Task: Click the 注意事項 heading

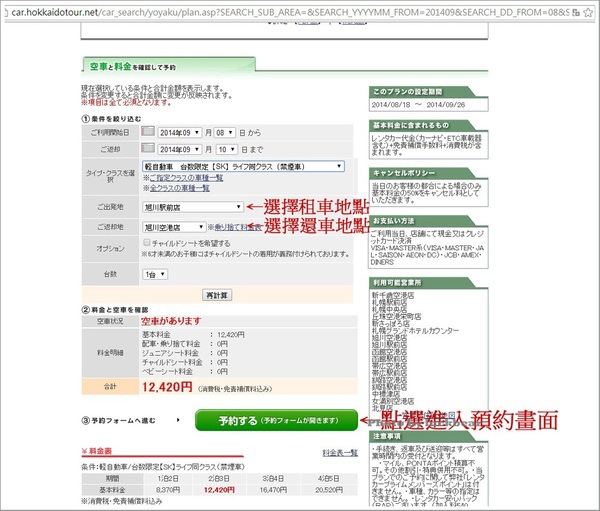Action: pyautogui.click(x=387, y=436)
